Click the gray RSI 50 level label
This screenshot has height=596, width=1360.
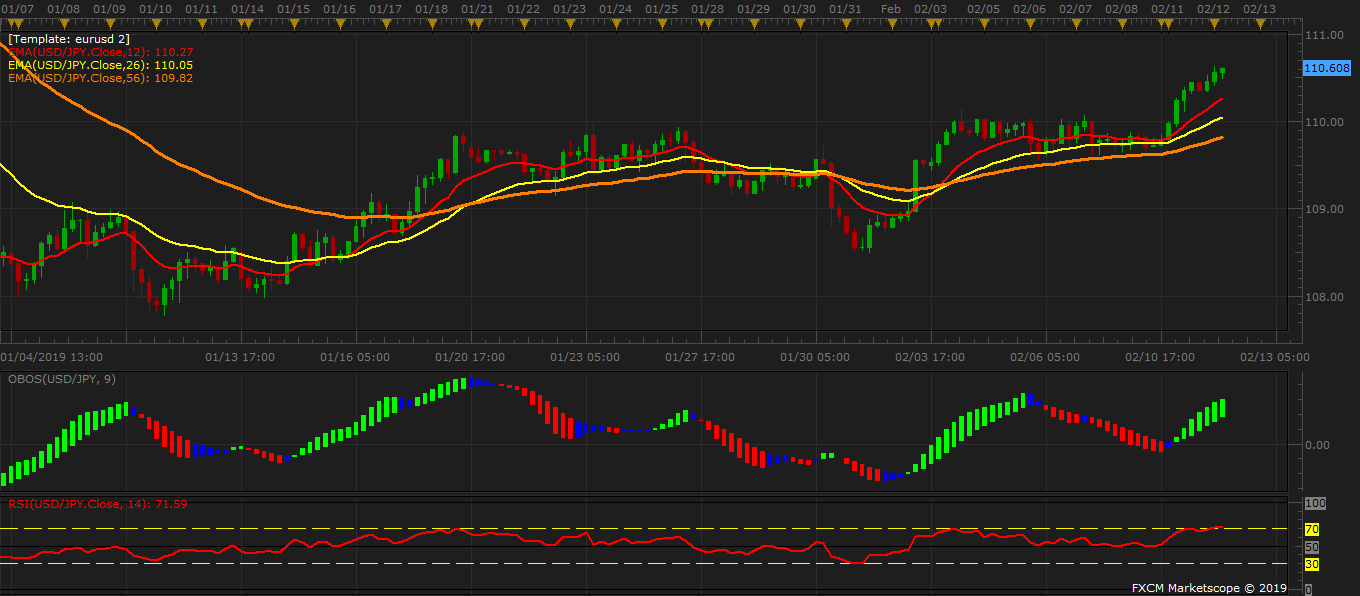[1312, 547]
